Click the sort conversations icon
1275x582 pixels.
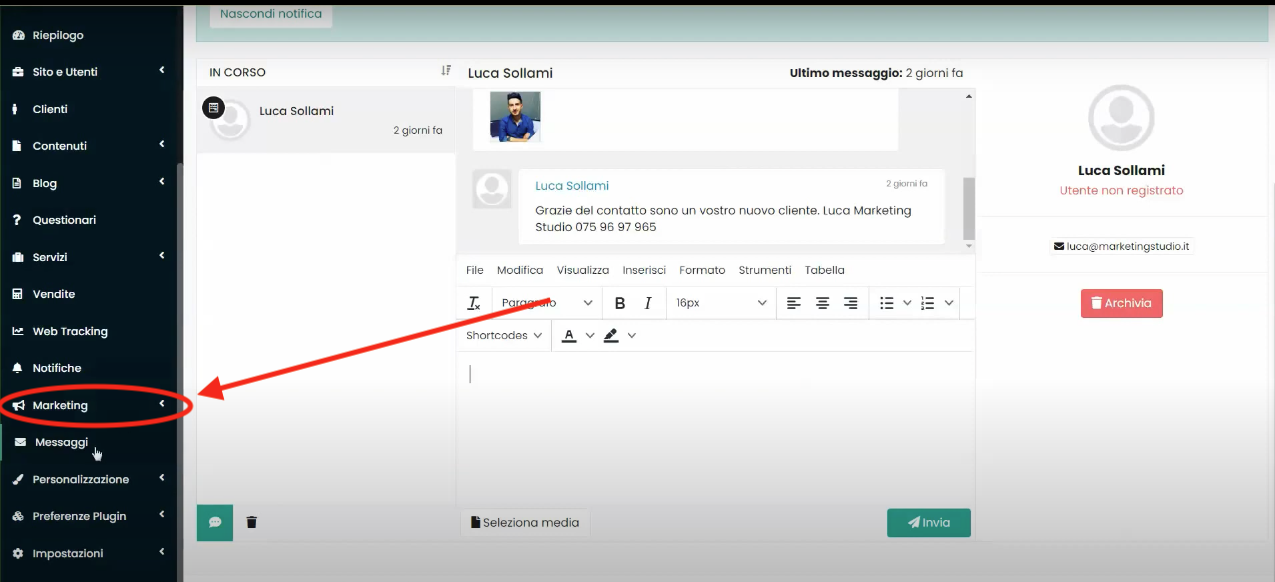pos(446,71)
